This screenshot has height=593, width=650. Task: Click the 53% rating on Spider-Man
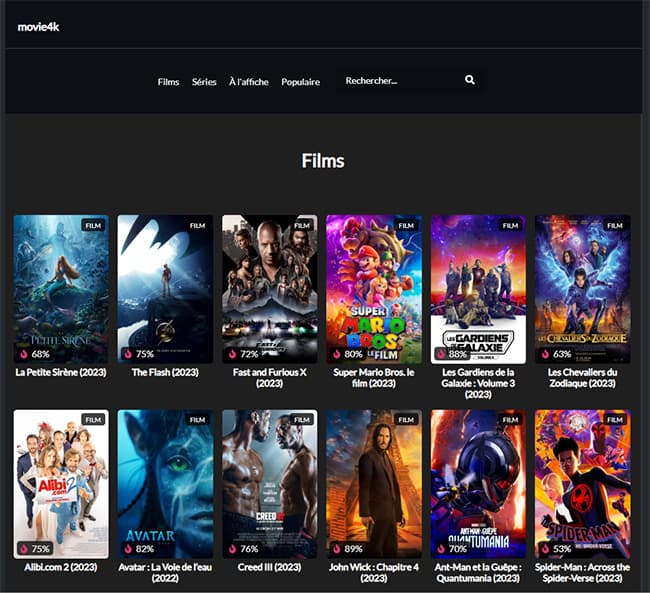pos(562,549)
